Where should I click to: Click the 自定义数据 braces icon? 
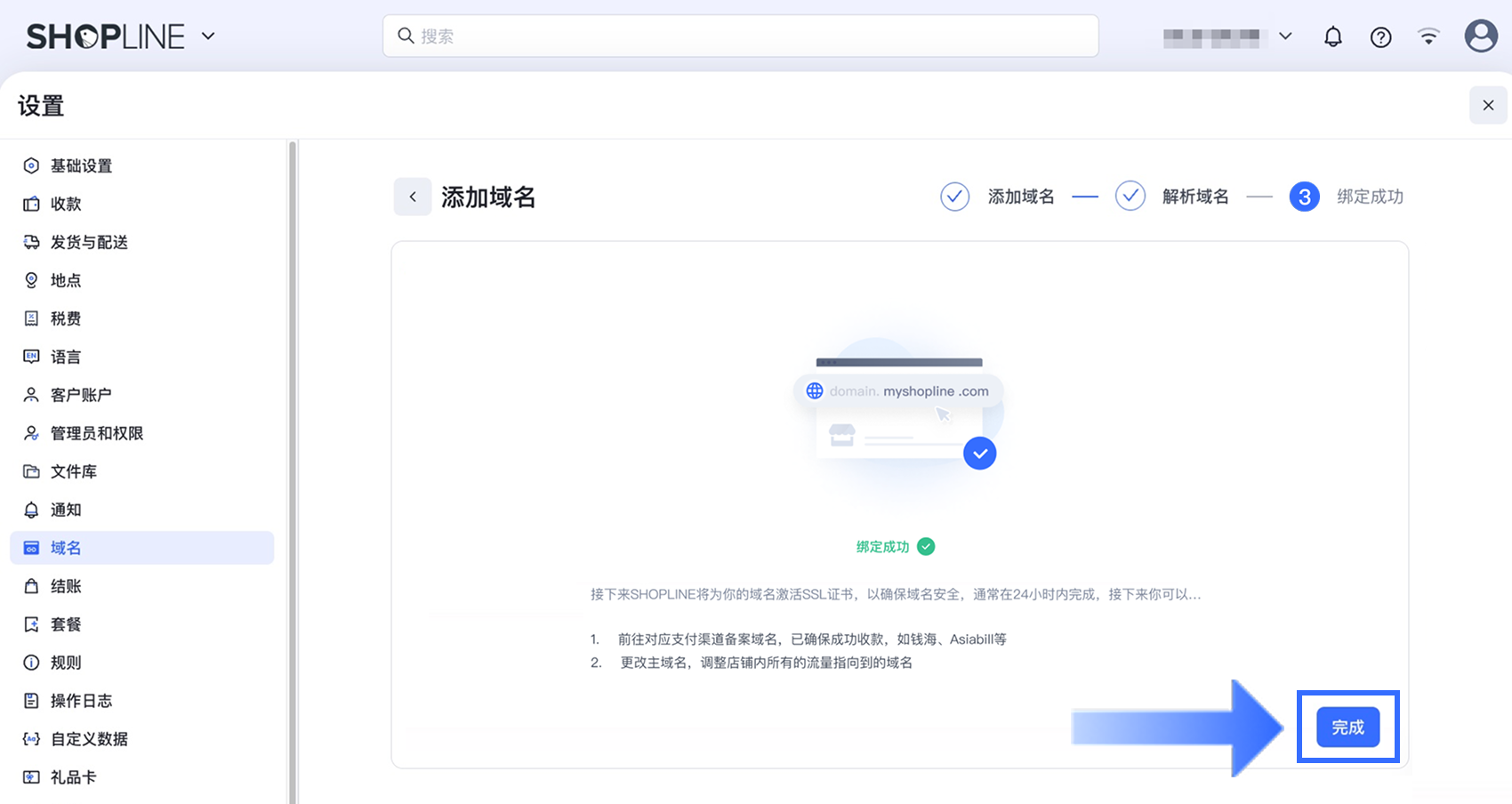pyautogui.click(x=31, y=739)
